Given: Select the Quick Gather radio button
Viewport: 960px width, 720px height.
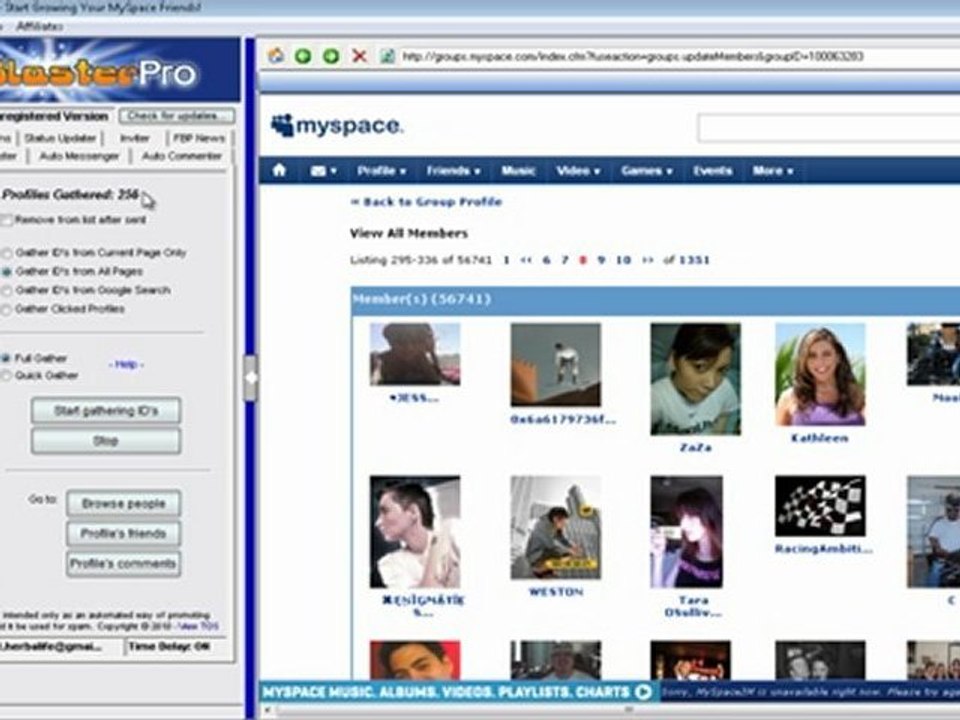Looking at the screenshot, I should pos(7,376).
